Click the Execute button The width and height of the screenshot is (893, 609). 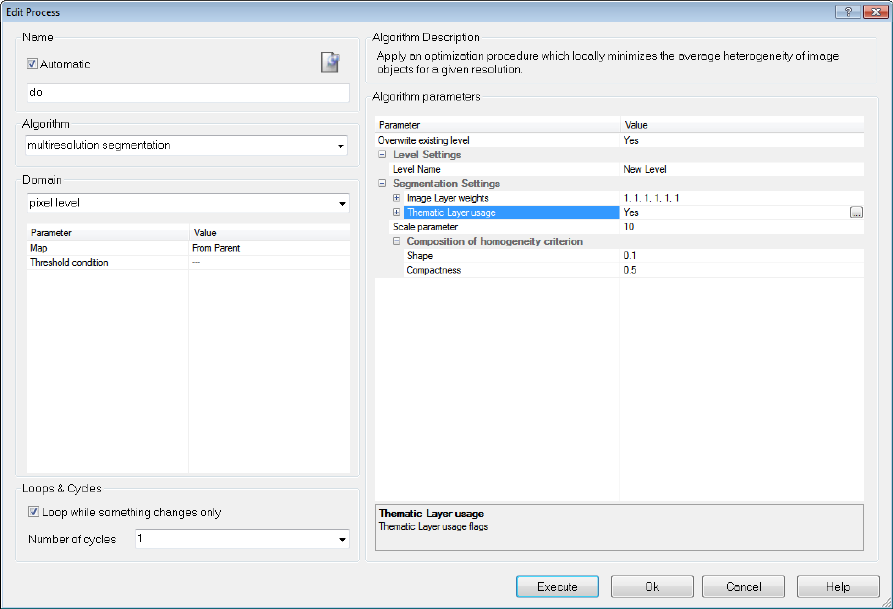pyautogui.click(x=557, y=586)
